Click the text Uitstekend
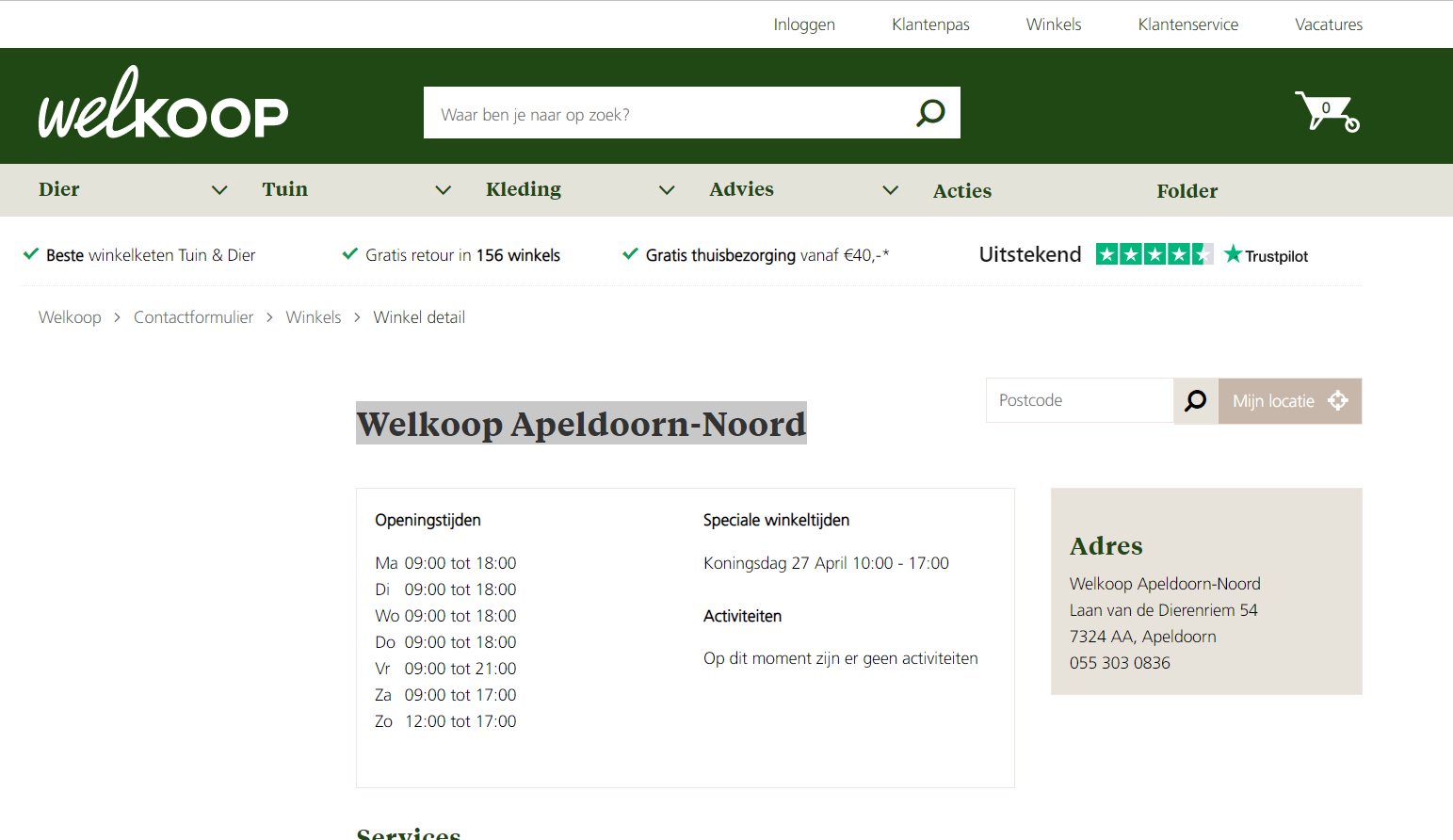Screen dimensions: 1453x840 [x=1030, y=254]
